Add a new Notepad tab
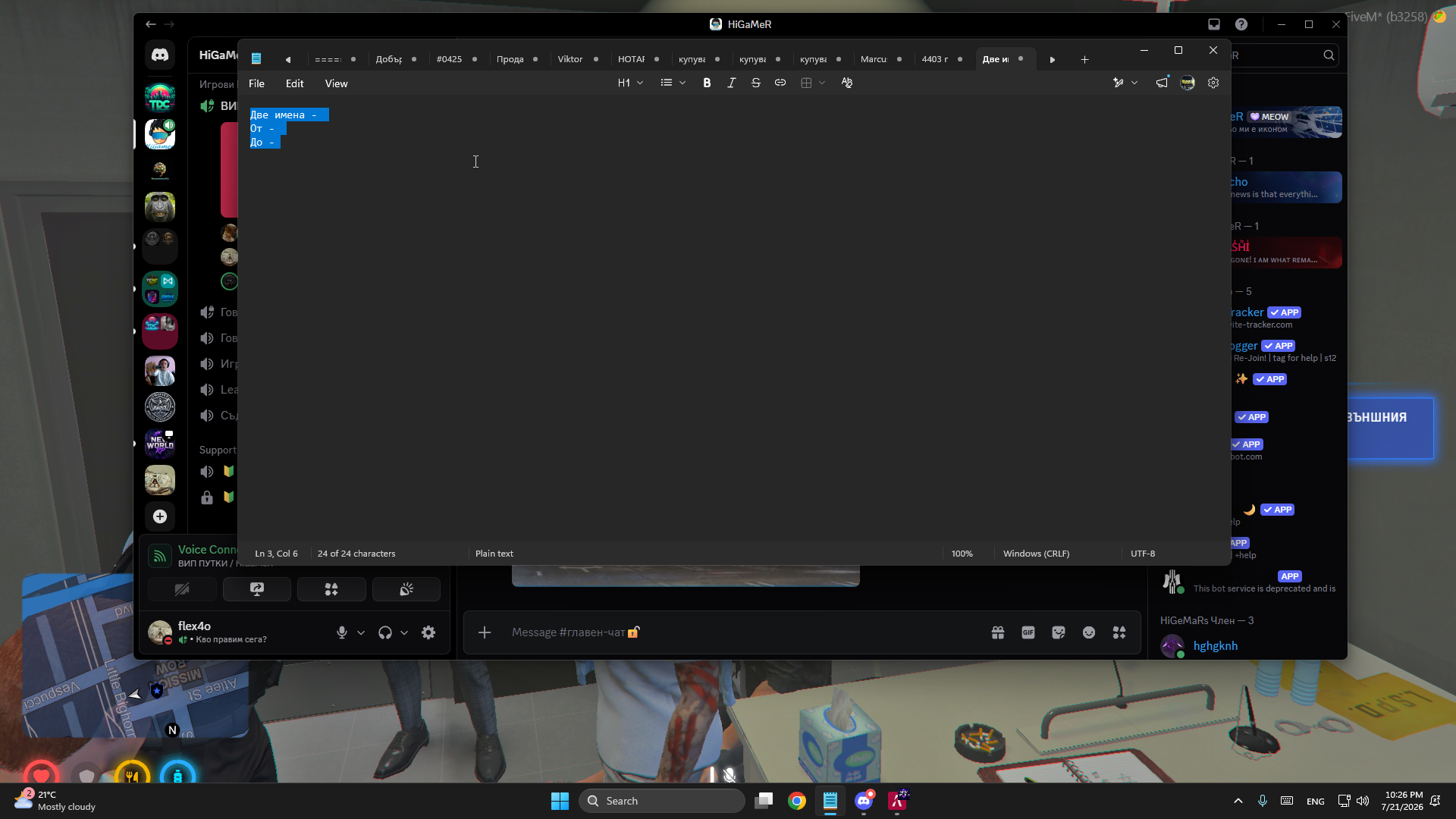Screen dimensions: 1456x819 [1084, 59]
